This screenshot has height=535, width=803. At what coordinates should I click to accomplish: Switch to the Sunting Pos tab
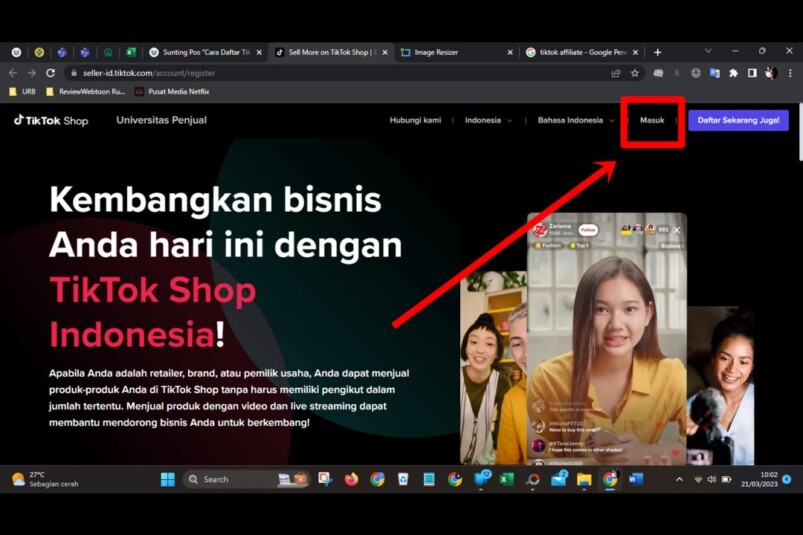[x=205, y=52]
